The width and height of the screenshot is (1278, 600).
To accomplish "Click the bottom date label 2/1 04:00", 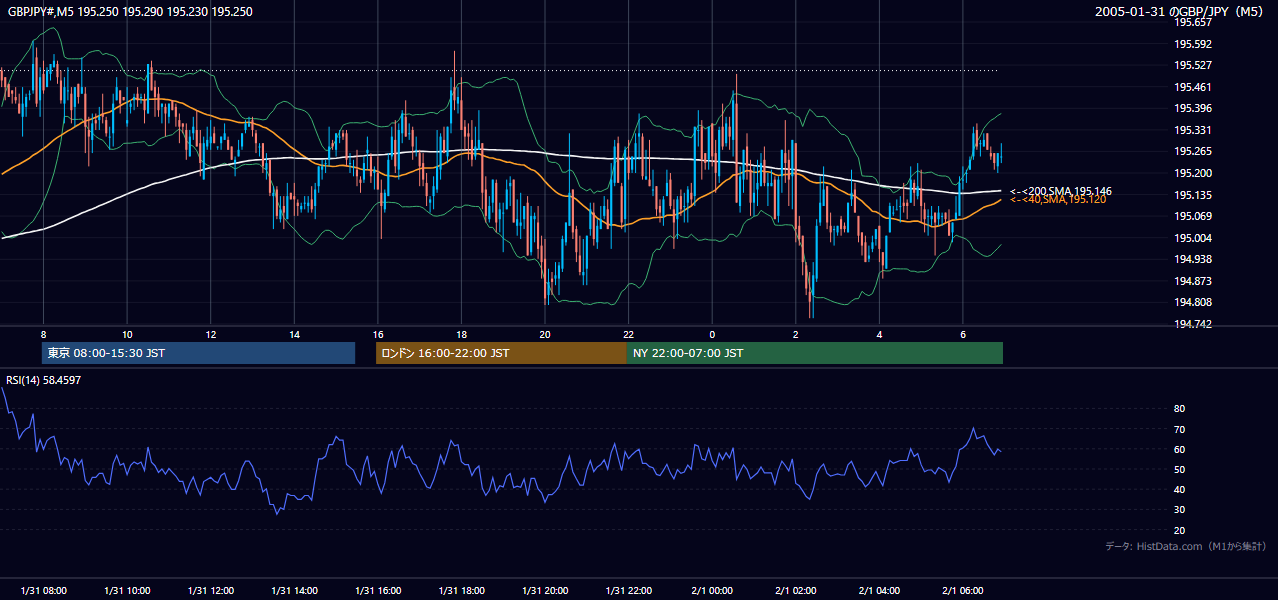I will [880, 591].
